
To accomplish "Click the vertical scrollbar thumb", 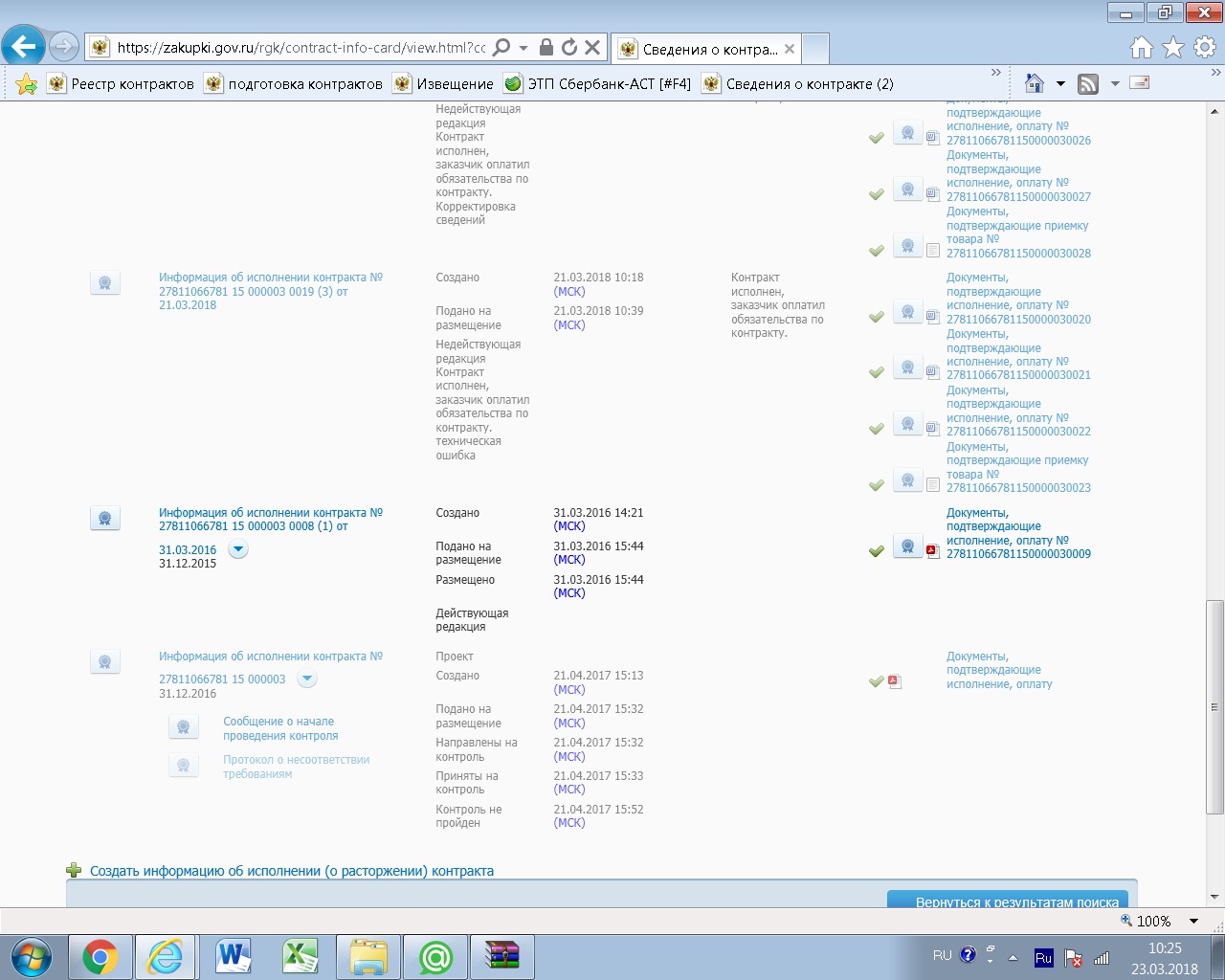I will [1214, 706].
